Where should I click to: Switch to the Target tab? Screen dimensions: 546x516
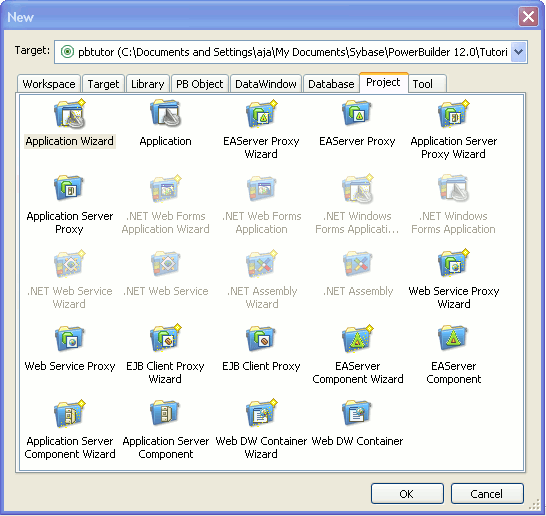[x=103, y=84]
